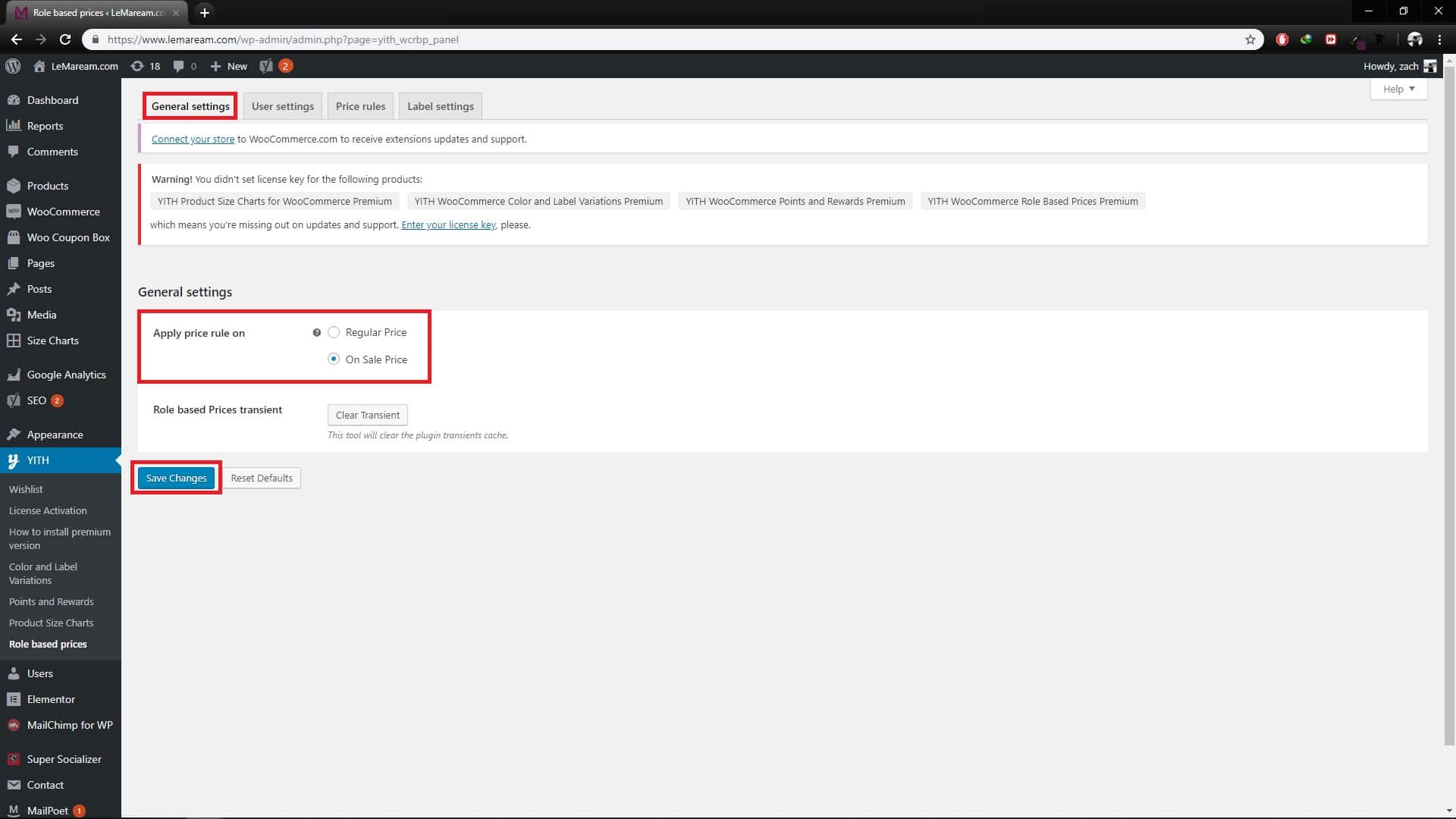Select the Regular Price radio button

334,332
